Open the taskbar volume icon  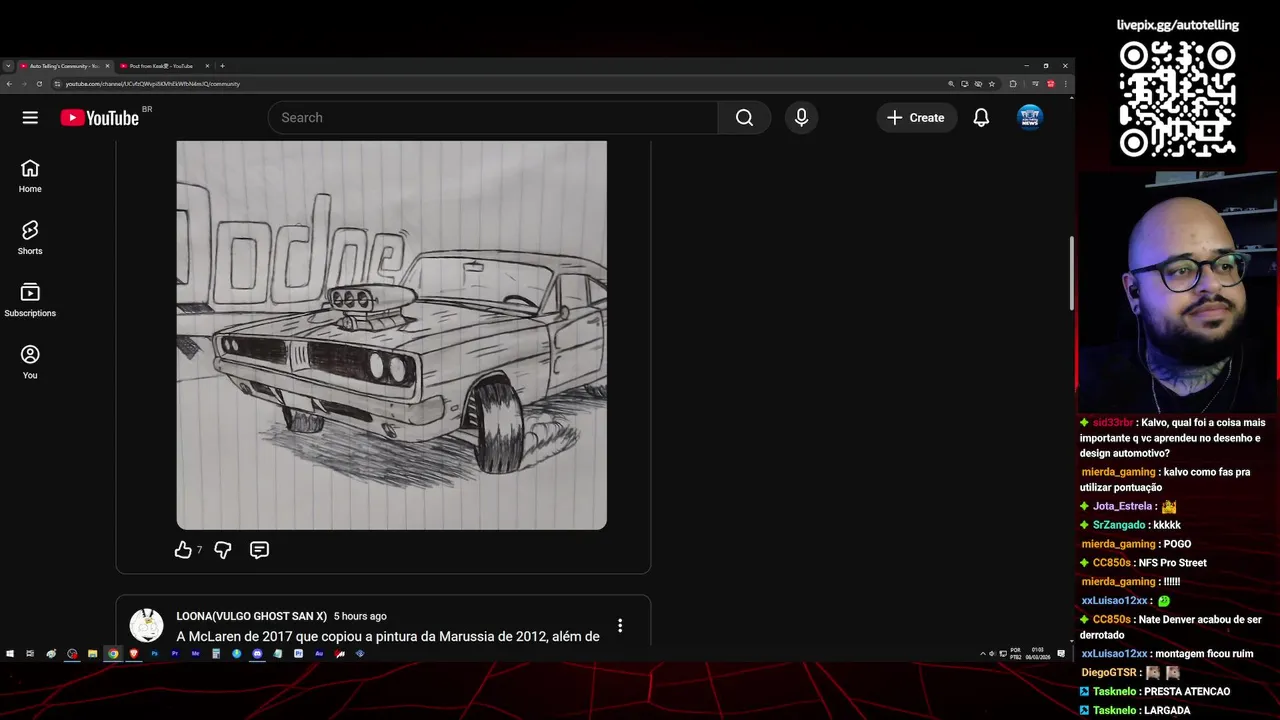coord(992,654)
